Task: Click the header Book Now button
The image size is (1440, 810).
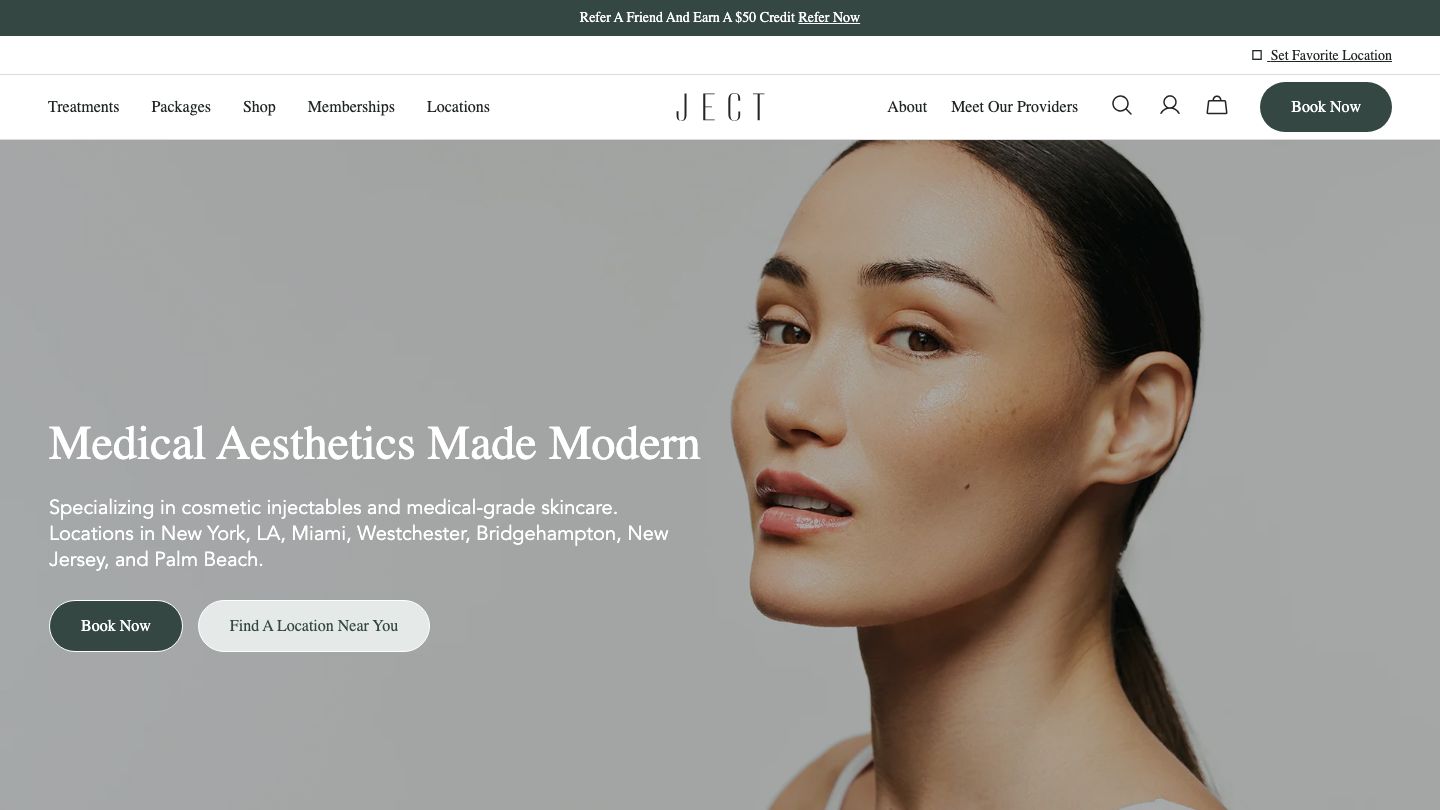Action: click(1326, 107)
